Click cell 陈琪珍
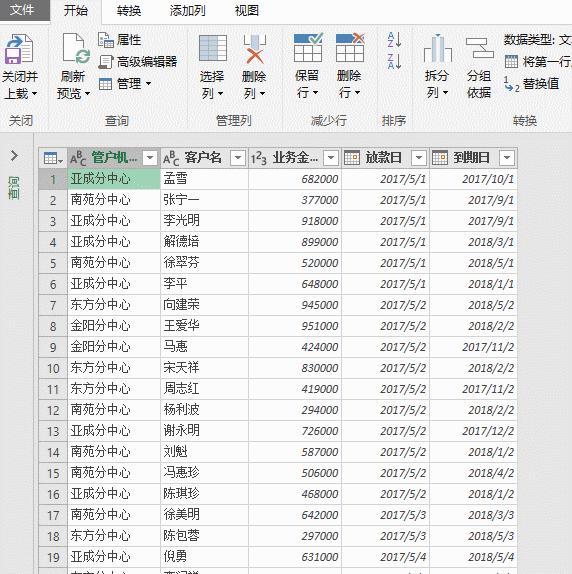The width and height of the screenshot is (572, 574). 204,494
